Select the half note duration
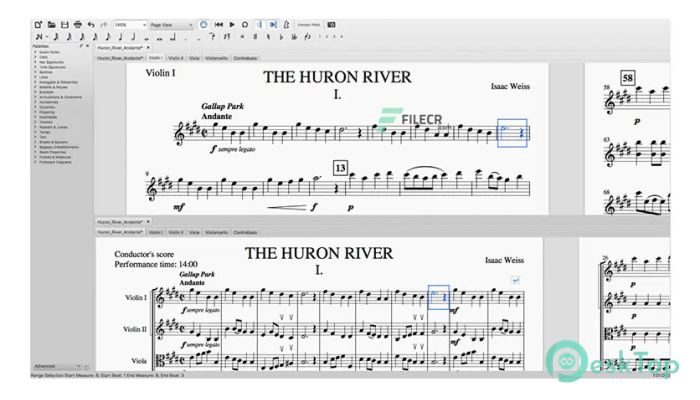The height and width of the screenshot is (400, 700). [133, 37]
